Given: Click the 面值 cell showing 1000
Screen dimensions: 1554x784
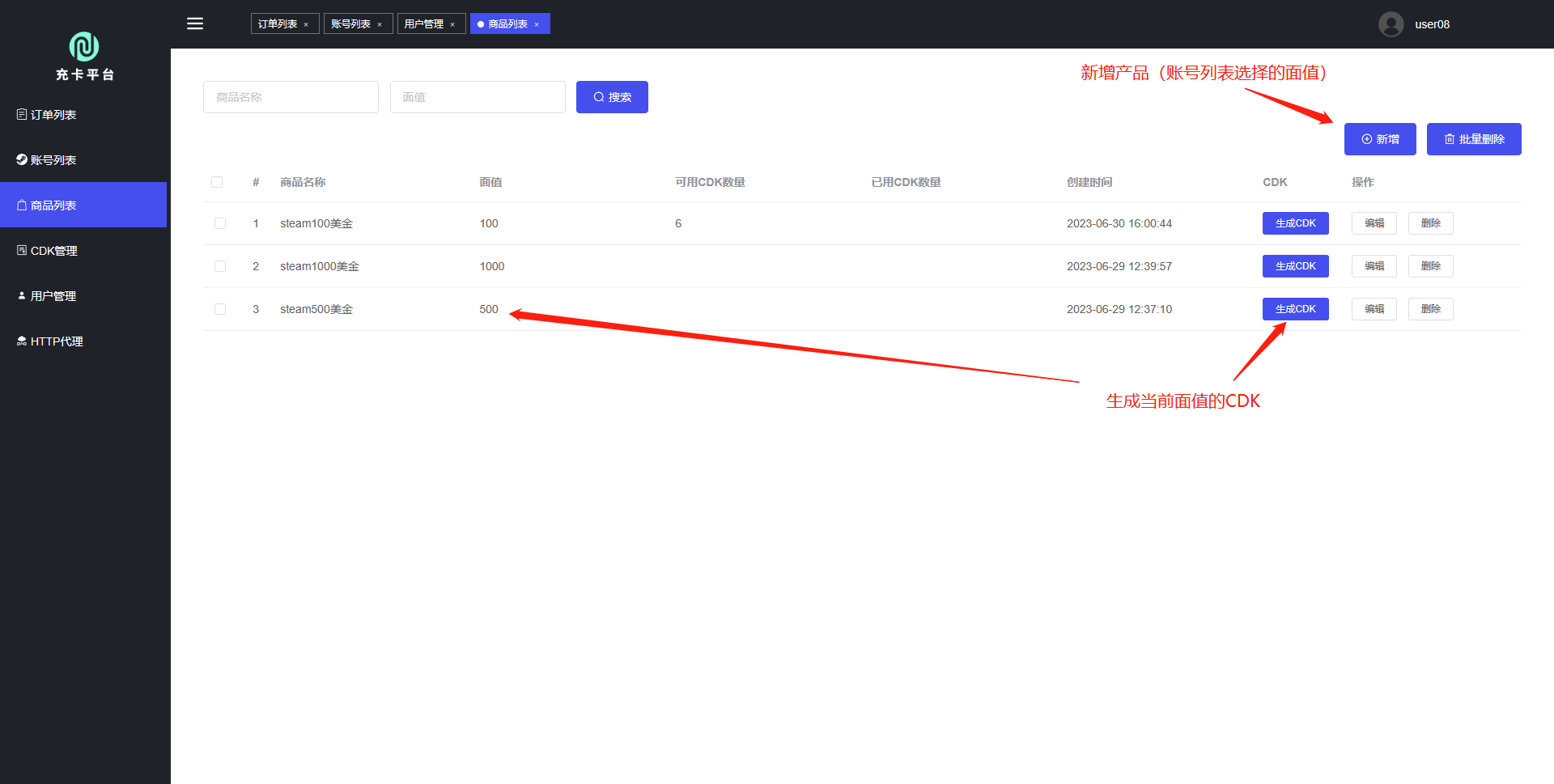Looking at the screenshot, I should pyautogui.click(x=492, y=266).
